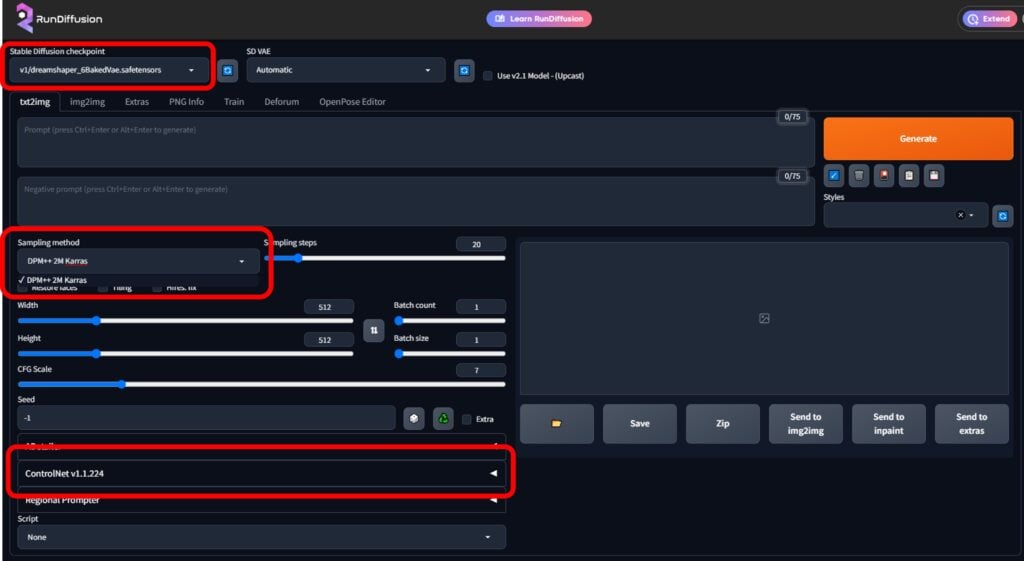Clear the Styles selection with X

tap(960, 215)
